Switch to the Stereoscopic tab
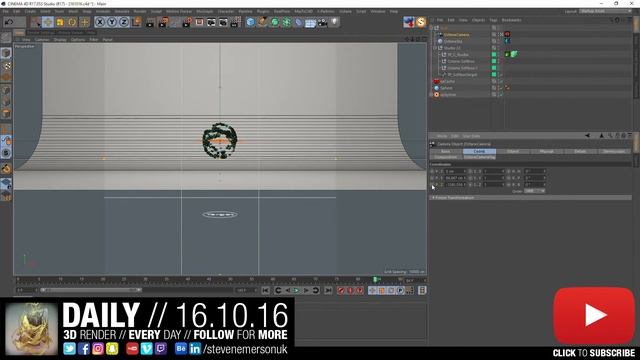The height and width of the screenshot is (360, 640). [x=614, y=151]
